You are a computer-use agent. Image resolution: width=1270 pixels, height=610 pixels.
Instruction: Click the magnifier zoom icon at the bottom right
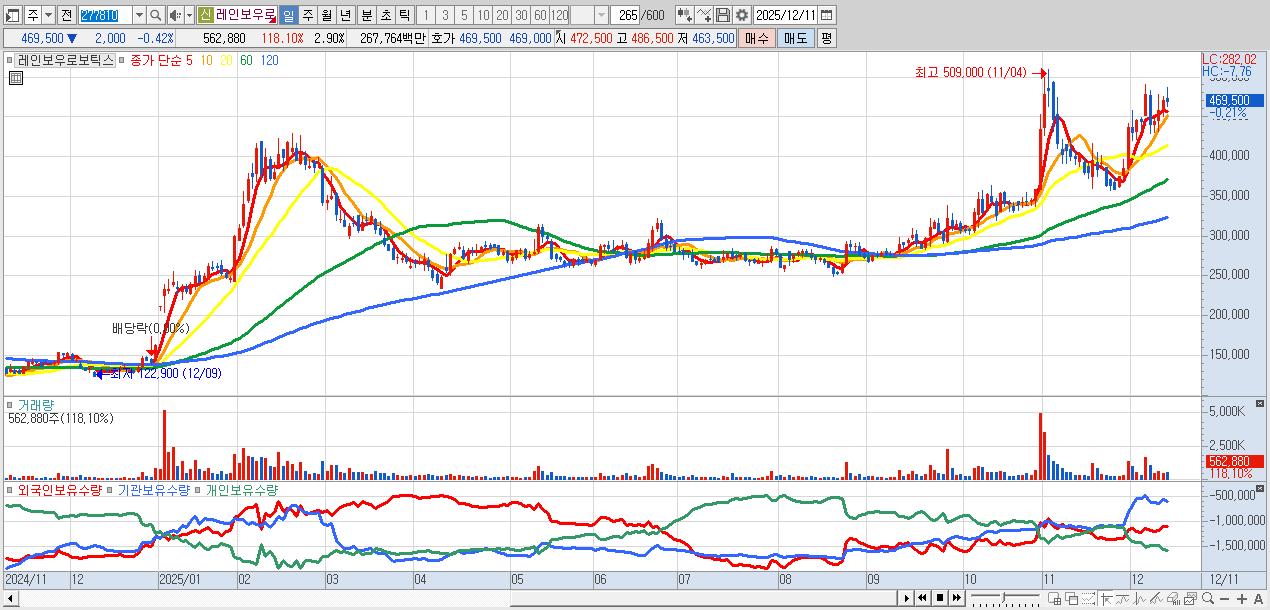(1208, 598)
